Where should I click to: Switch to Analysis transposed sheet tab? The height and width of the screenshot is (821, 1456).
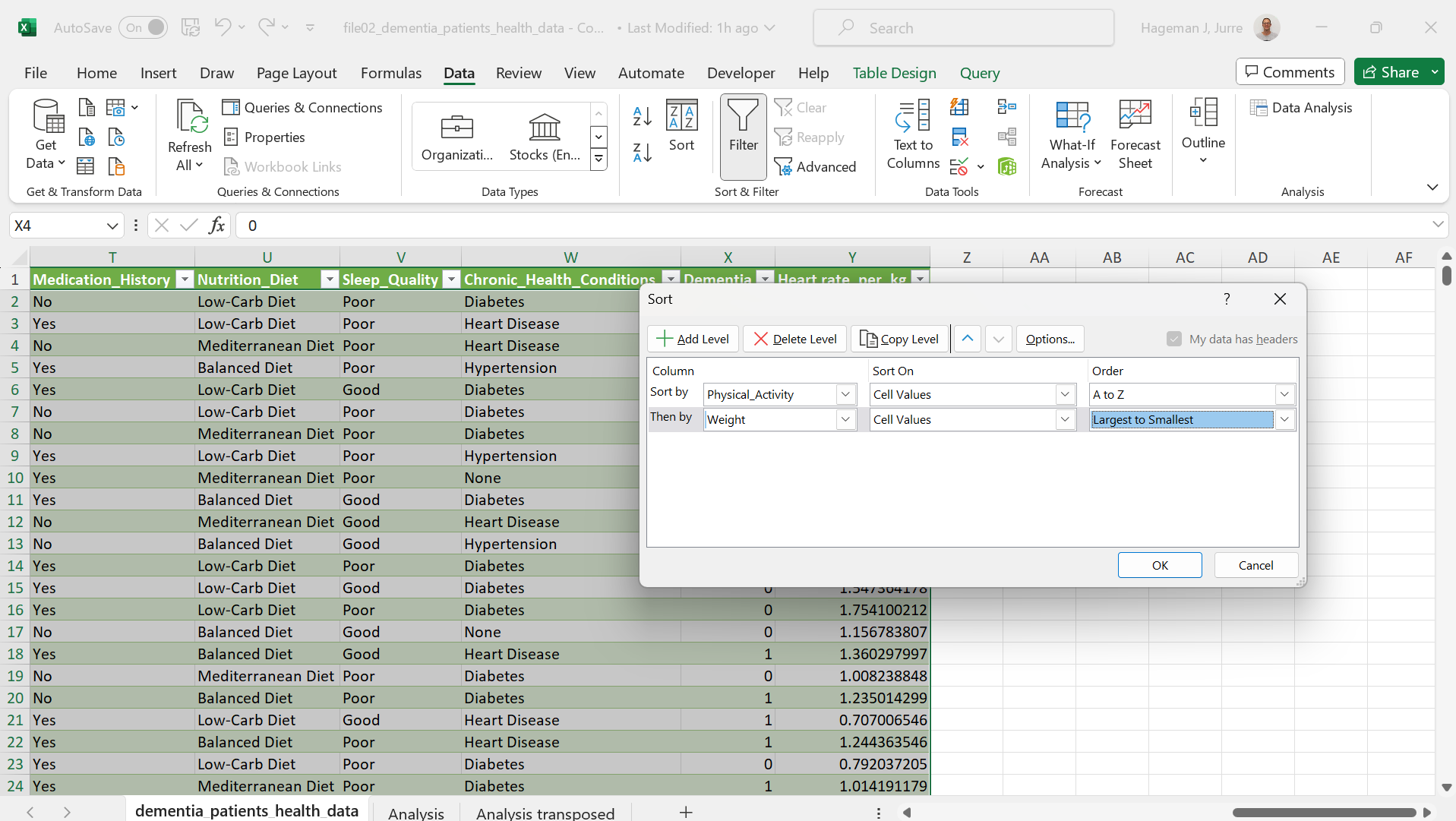545,813
